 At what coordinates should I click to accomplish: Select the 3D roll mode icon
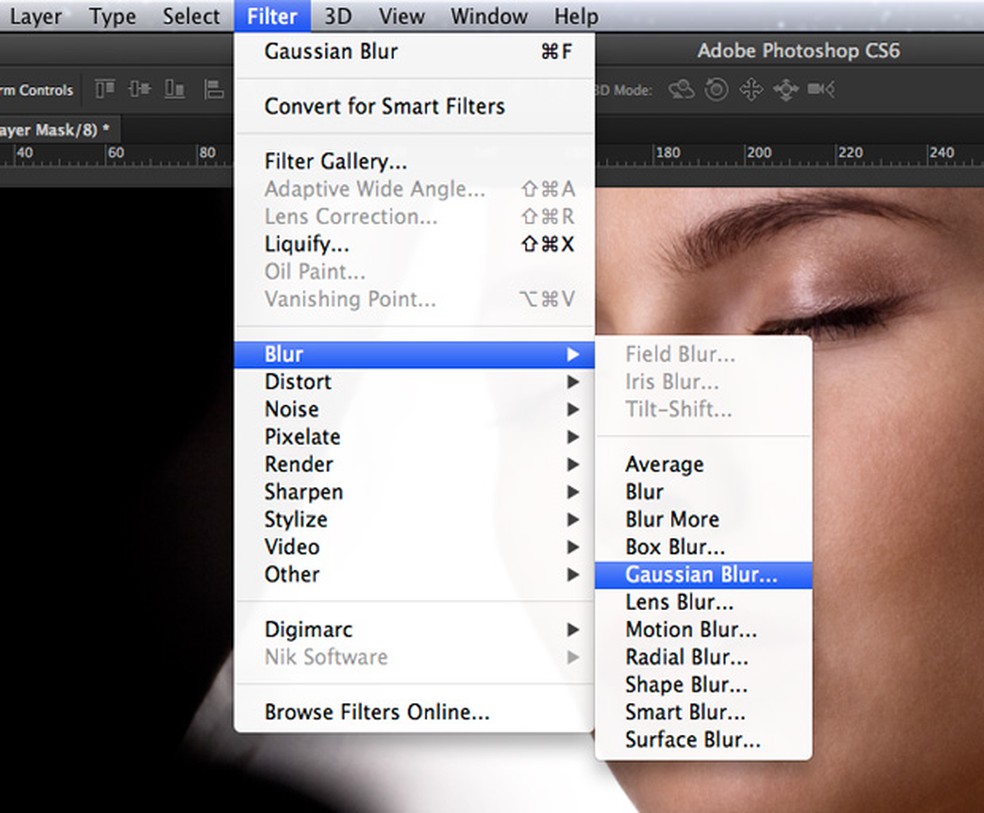pos(715,90)
